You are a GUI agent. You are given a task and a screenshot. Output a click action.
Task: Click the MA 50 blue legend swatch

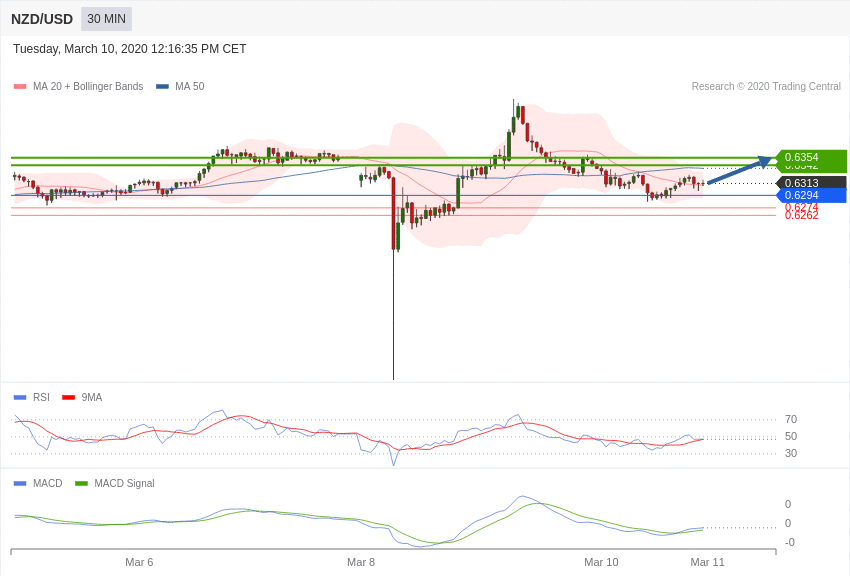click(162, 87)
